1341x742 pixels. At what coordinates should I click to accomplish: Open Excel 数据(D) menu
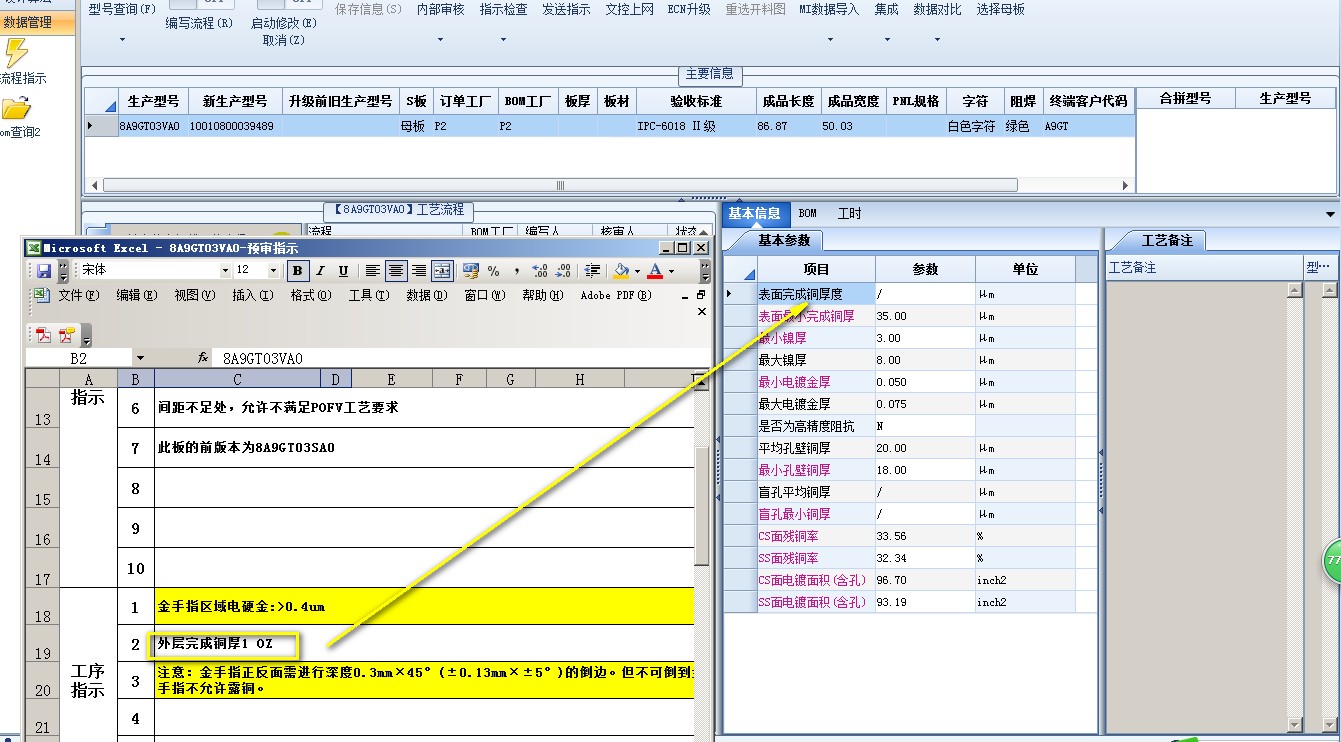click(x=426, y=295)
